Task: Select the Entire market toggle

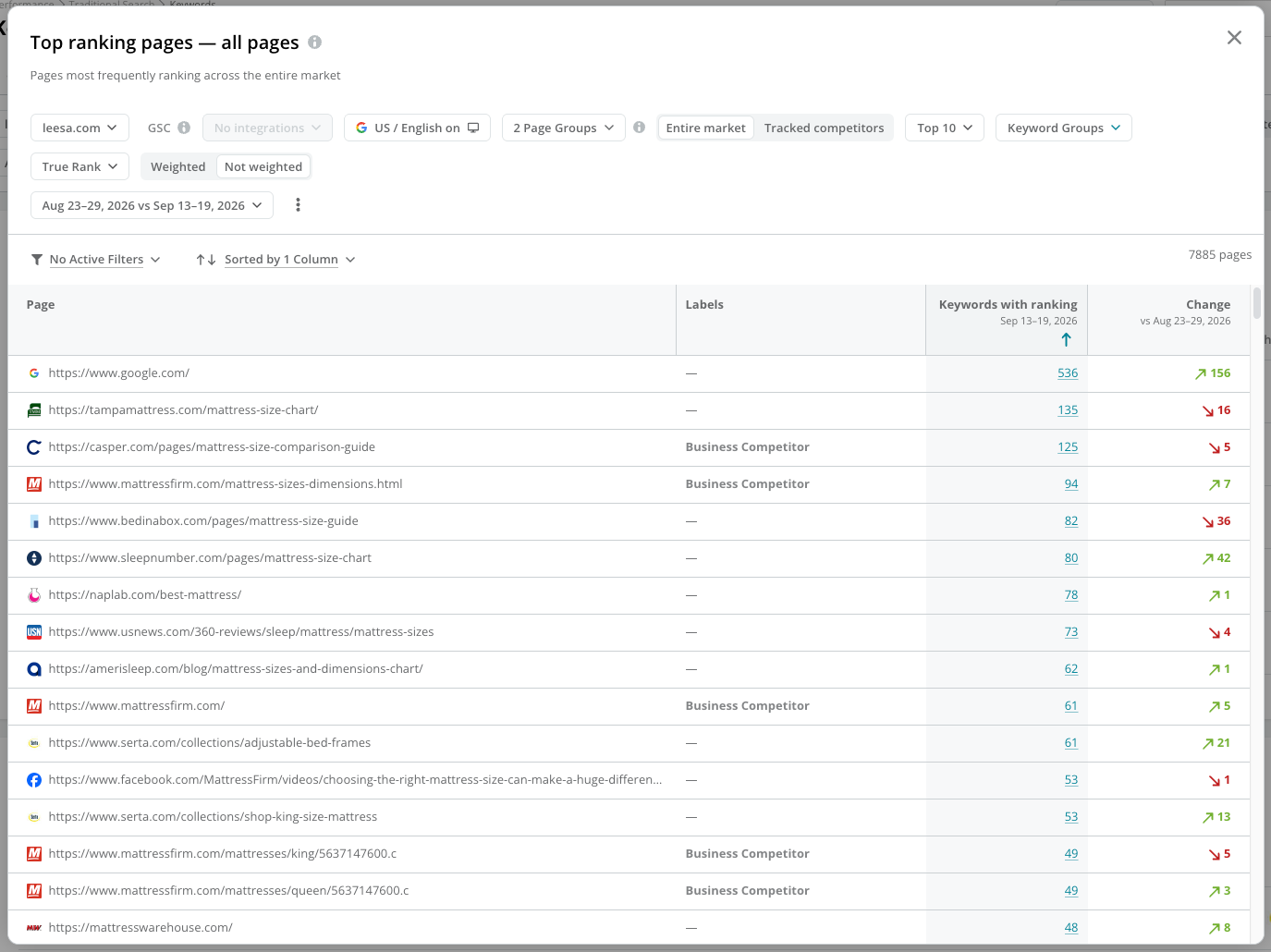Action: coord(705,128)
